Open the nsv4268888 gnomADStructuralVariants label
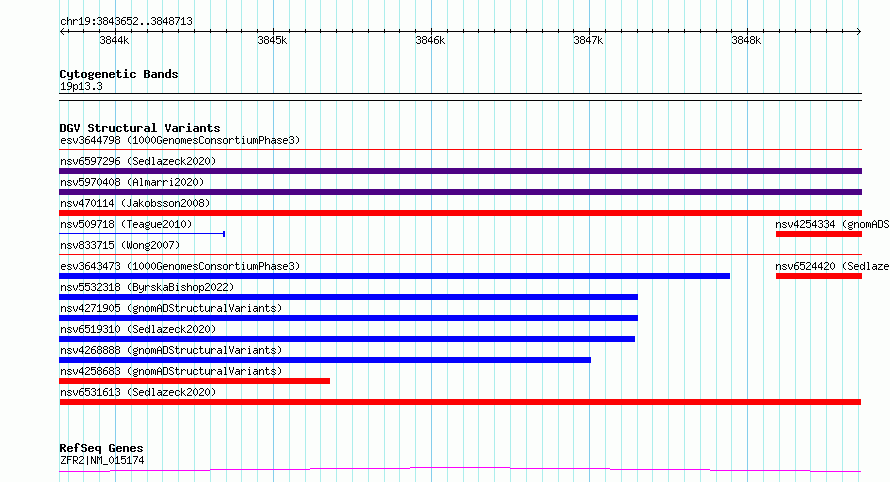890x482 pixels. [x=171, y=350]
